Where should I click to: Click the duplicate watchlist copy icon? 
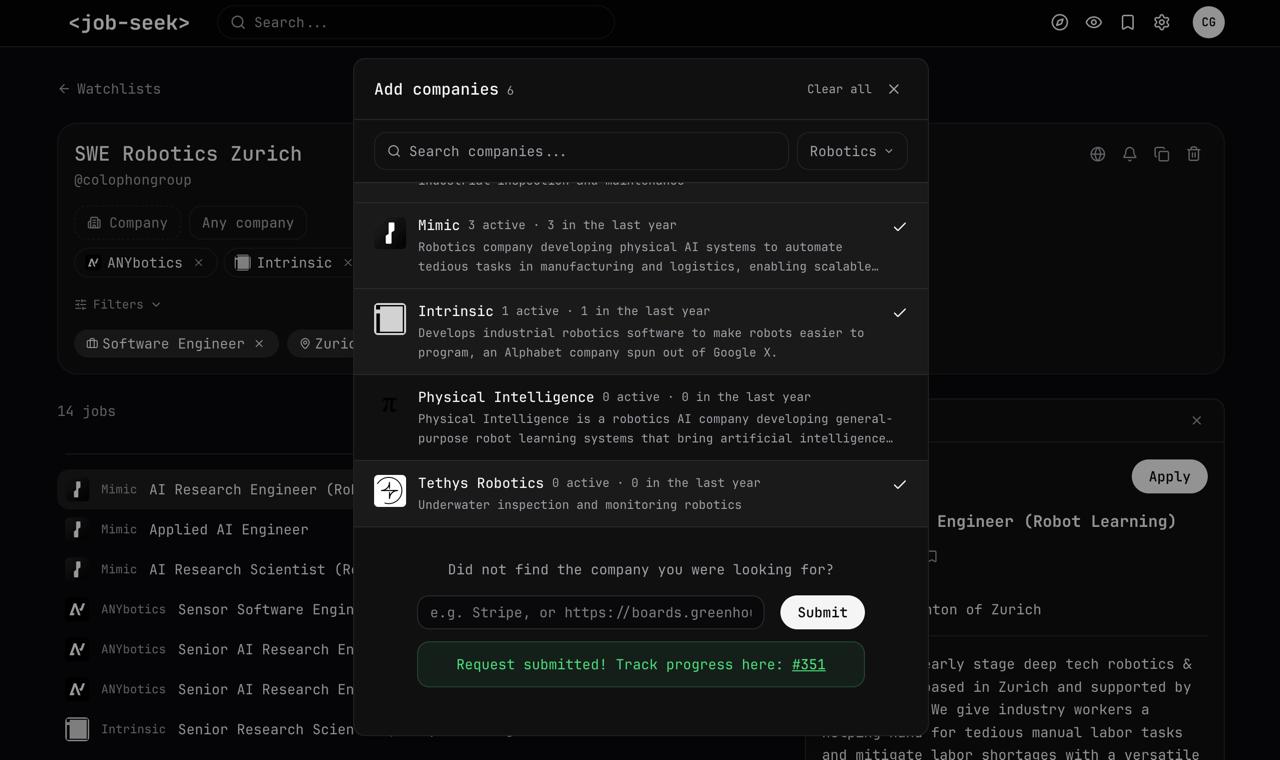pos(1162,154)
